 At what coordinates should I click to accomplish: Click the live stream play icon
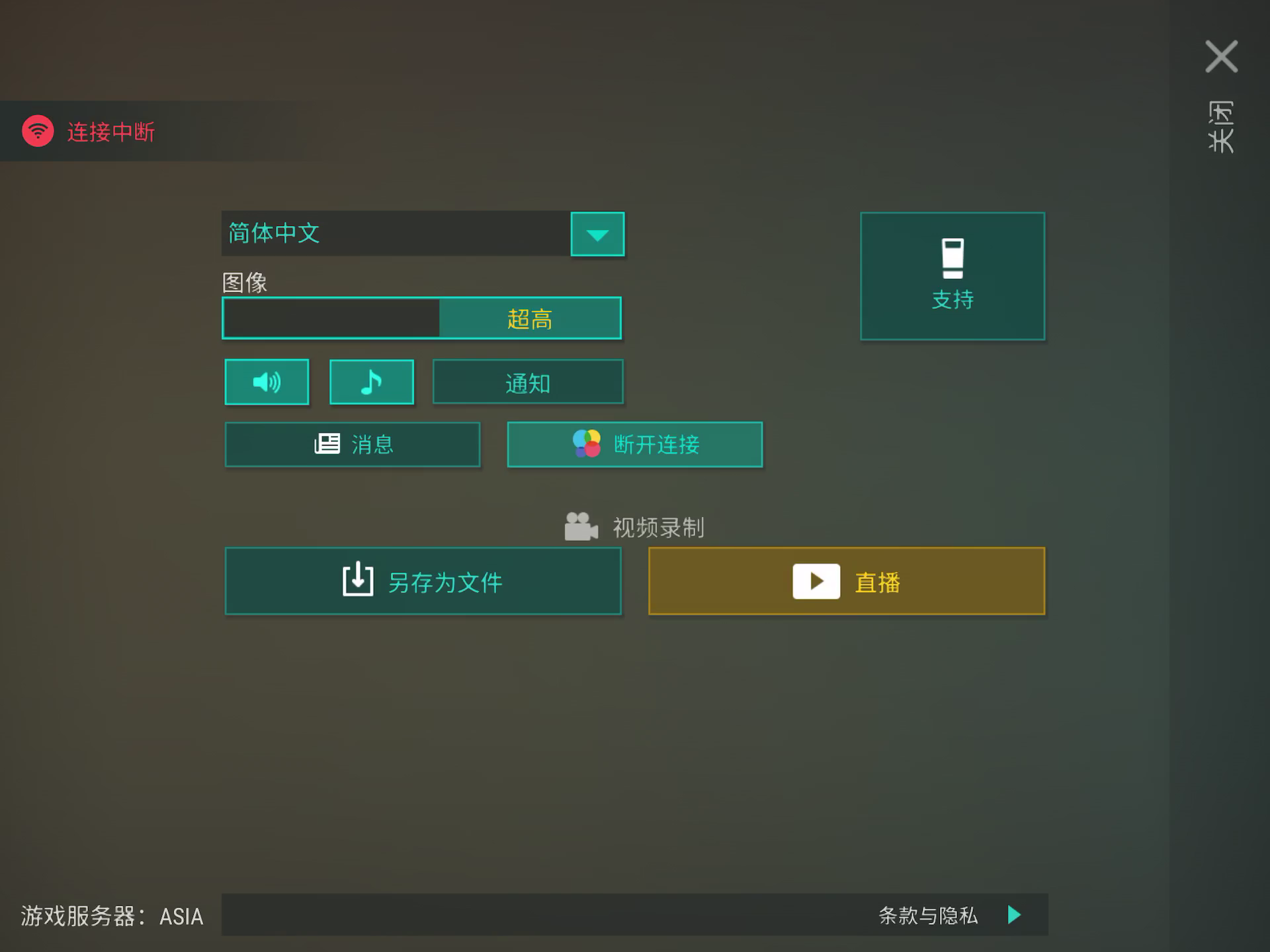[816, 581]
